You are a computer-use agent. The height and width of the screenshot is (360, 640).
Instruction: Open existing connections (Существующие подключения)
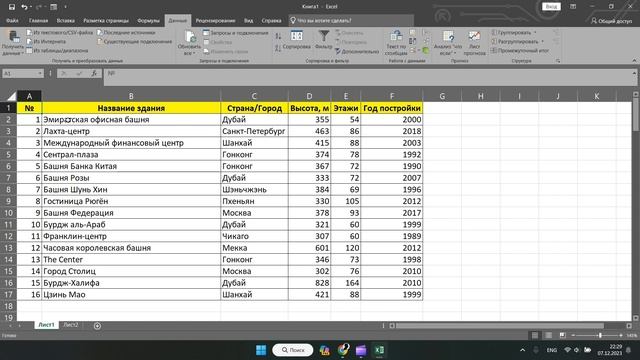[135, 41]
